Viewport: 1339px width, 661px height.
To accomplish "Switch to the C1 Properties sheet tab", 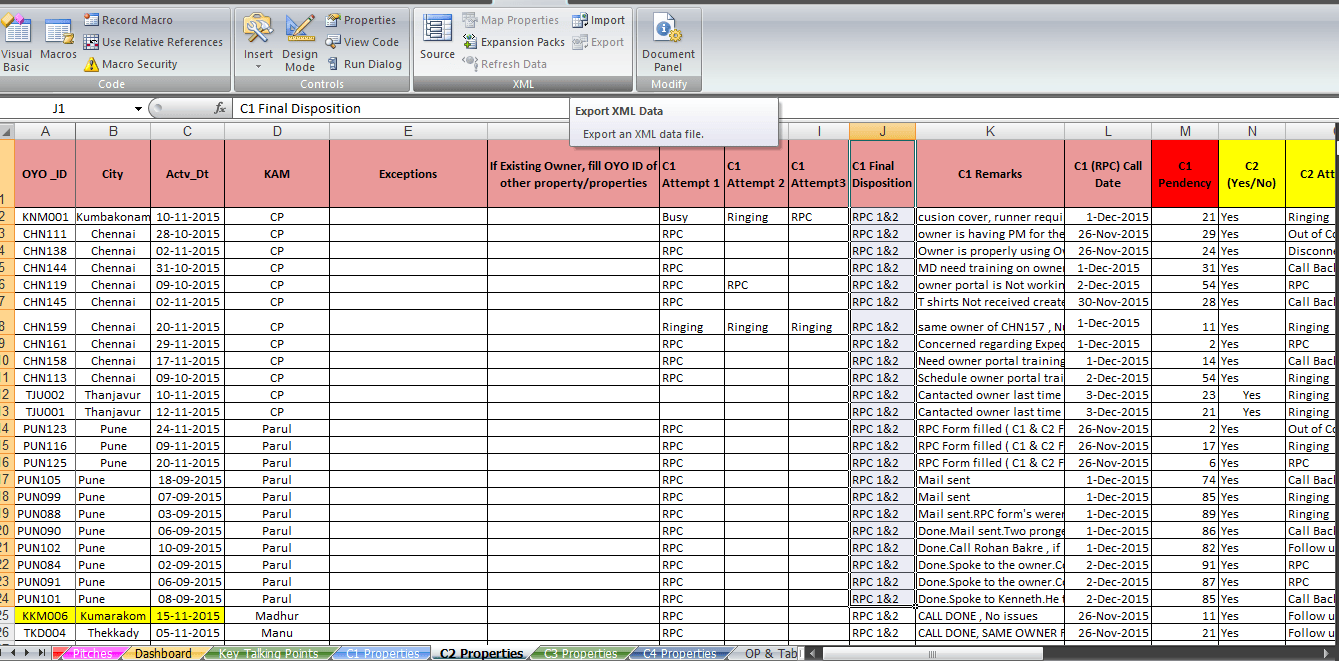I will click(382, 653).
